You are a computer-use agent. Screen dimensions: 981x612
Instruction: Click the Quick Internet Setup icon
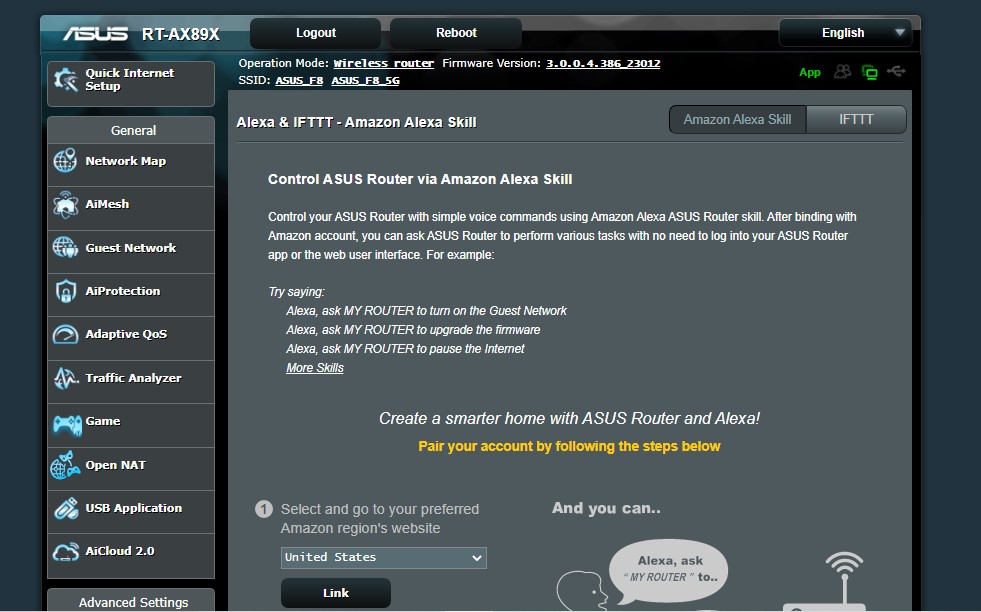click(x=66, y=80)
